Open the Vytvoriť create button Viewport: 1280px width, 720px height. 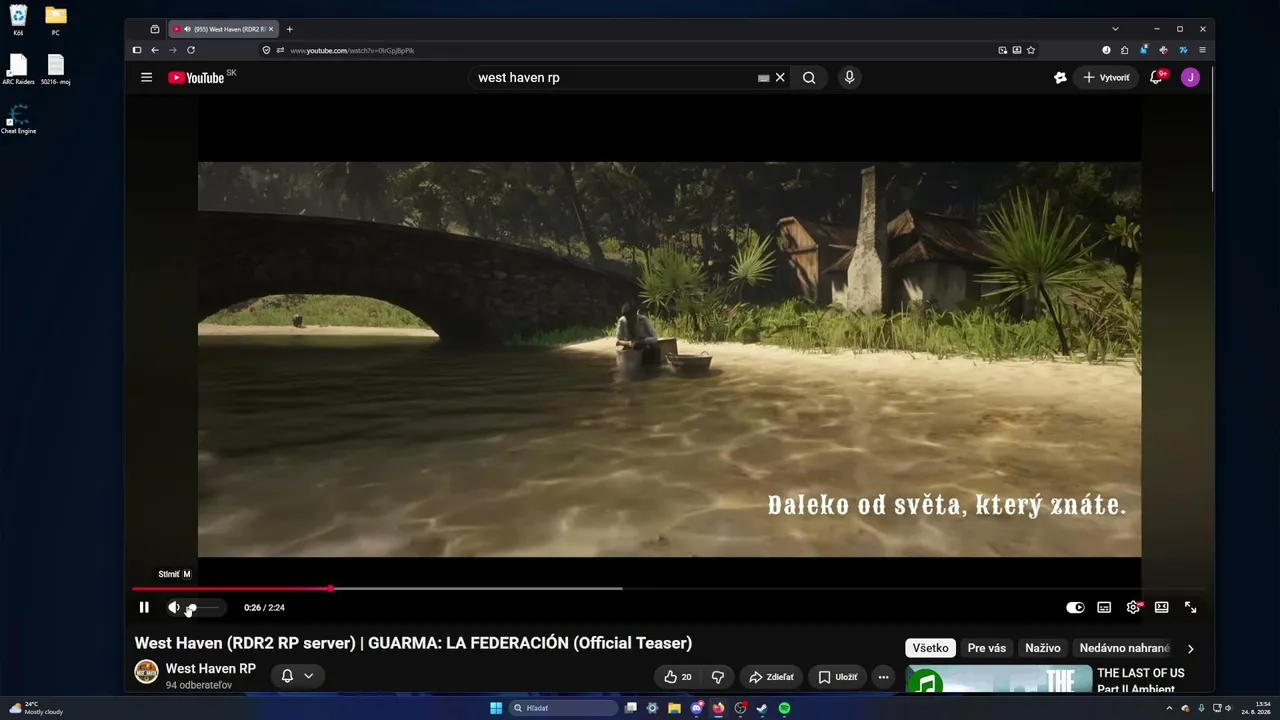(1106, 77)
